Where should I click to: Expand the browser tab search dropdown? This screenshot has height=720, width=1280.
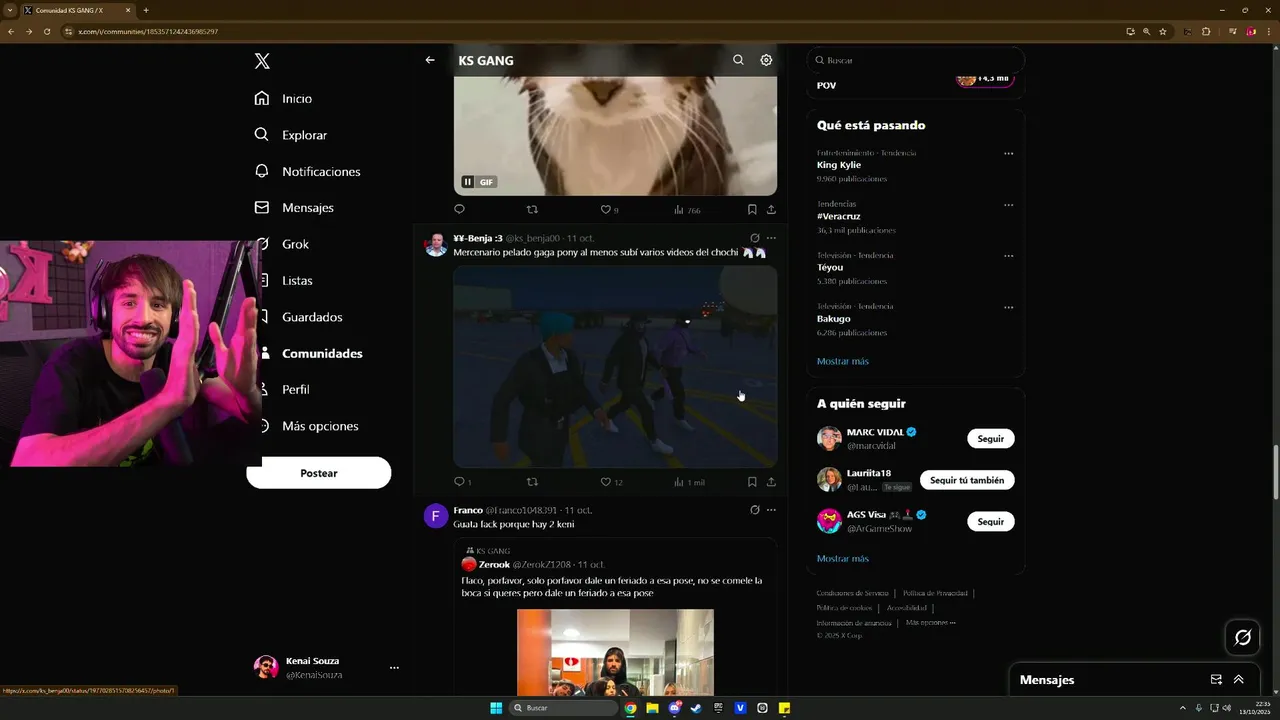(10, 10)
